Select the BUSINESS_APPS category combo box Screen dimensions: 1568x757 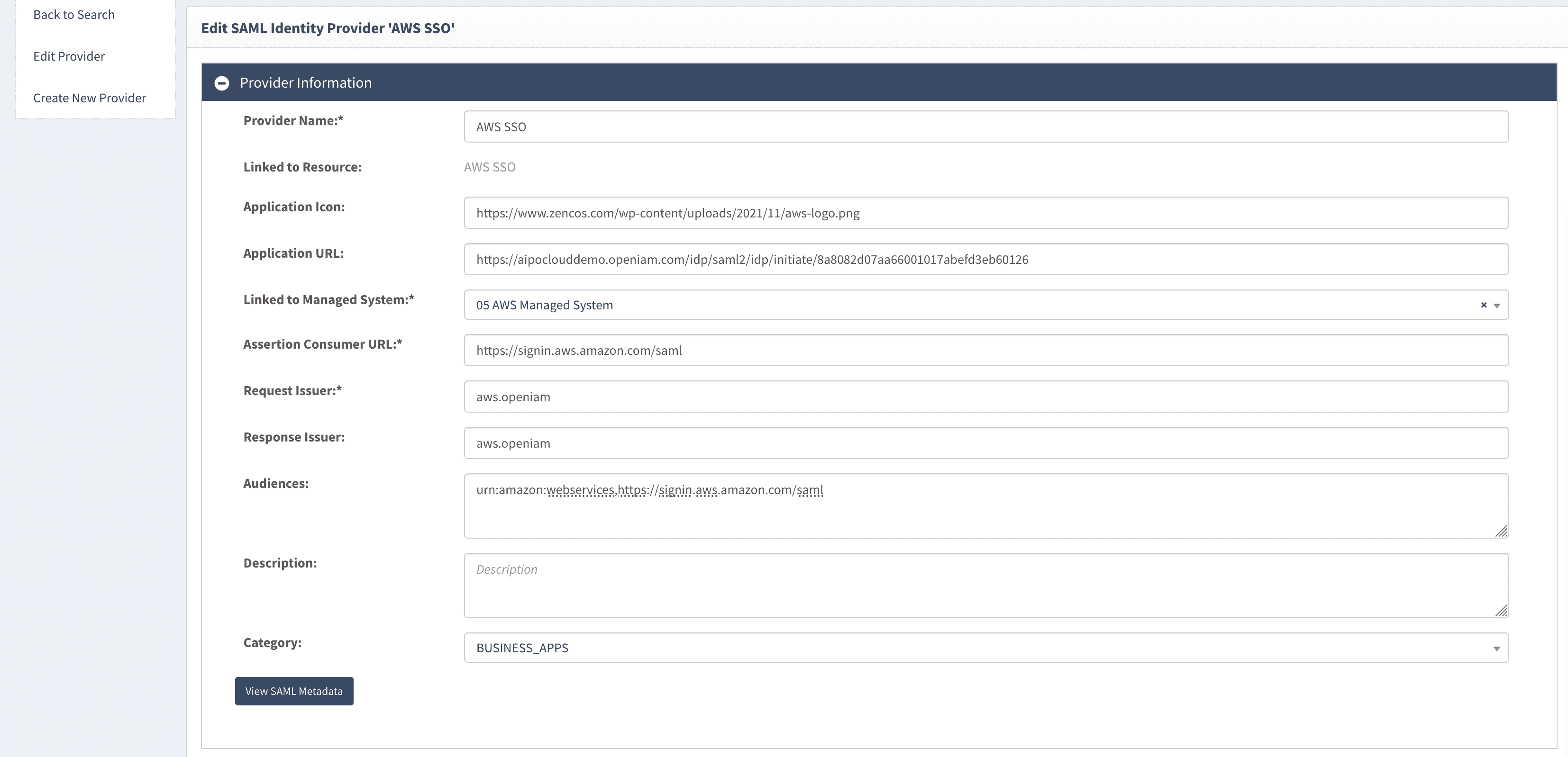974,648
